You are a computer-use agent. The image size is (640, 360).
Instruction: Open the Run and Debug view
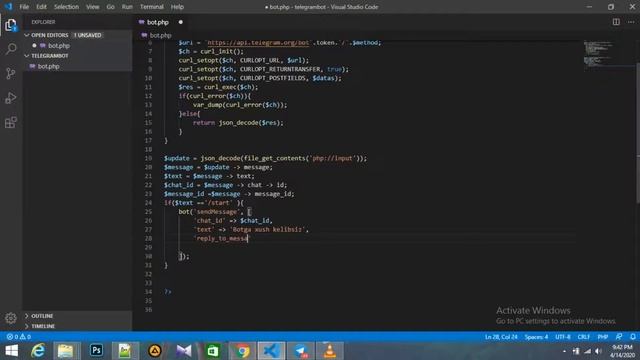point(11,98)
